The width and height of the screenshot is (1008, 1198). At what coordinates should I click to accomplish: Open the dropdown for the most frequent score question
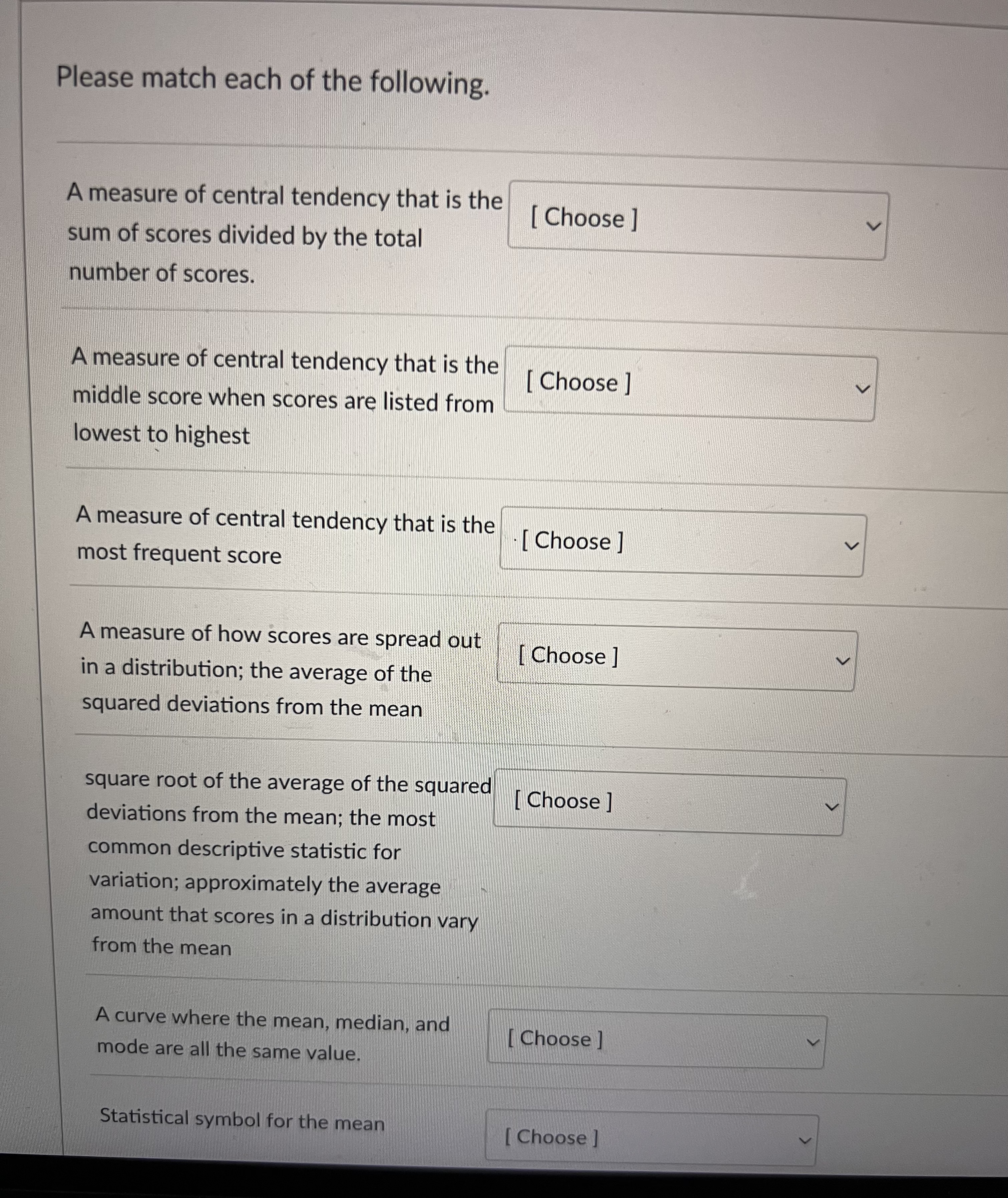683,541
